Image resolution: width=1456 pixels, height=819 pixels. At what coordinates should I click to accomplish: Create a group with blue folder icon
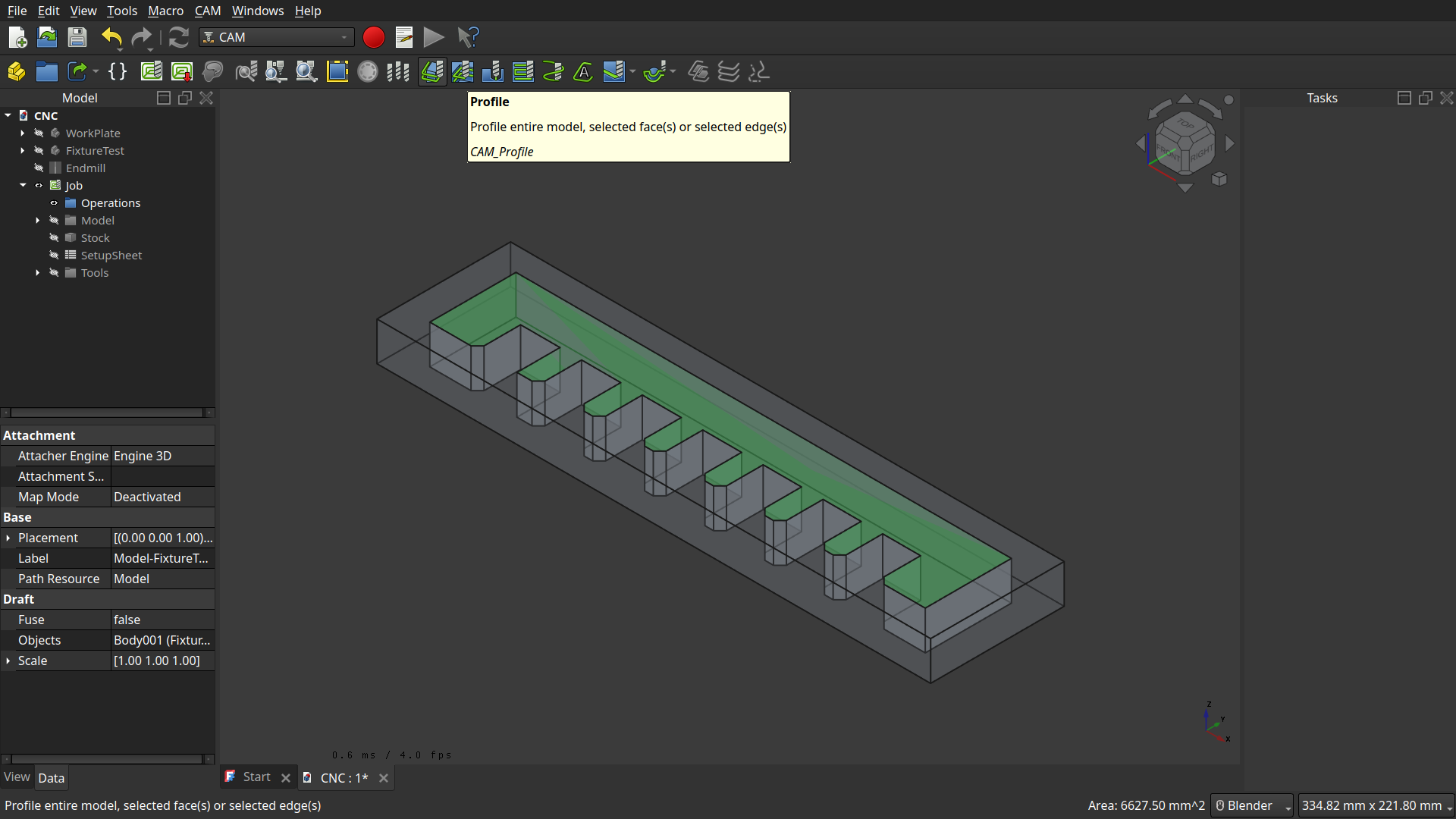point(47,72)
